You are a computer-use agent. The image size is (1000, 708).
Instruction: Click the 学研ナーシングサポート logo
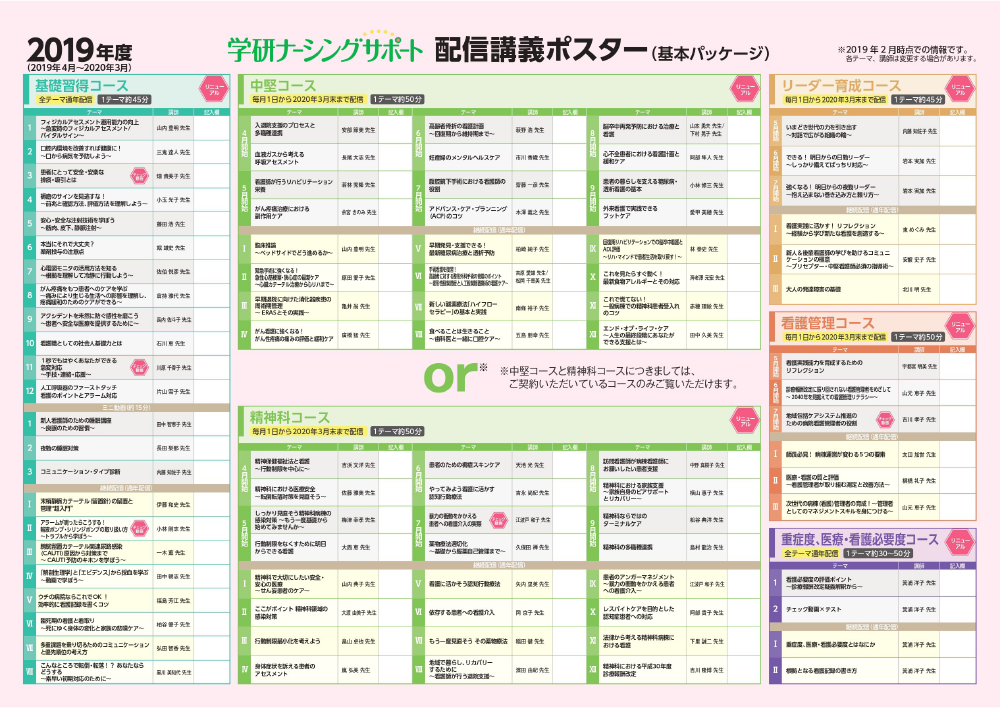pos(325,48)
